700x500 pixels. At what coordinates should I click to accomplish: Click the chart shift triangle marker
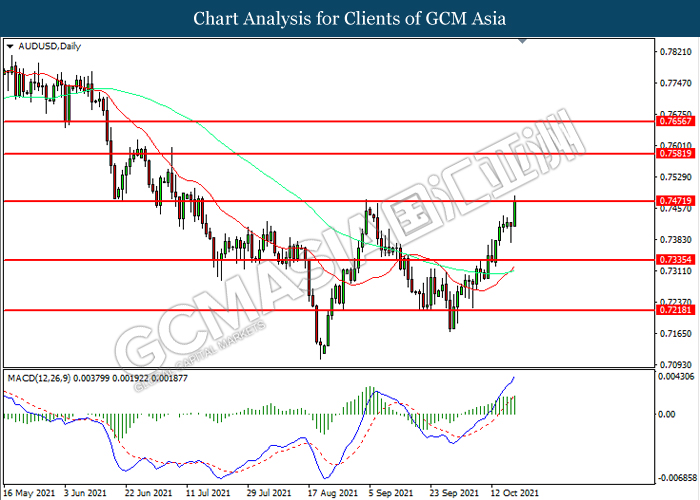click(522, 41)
